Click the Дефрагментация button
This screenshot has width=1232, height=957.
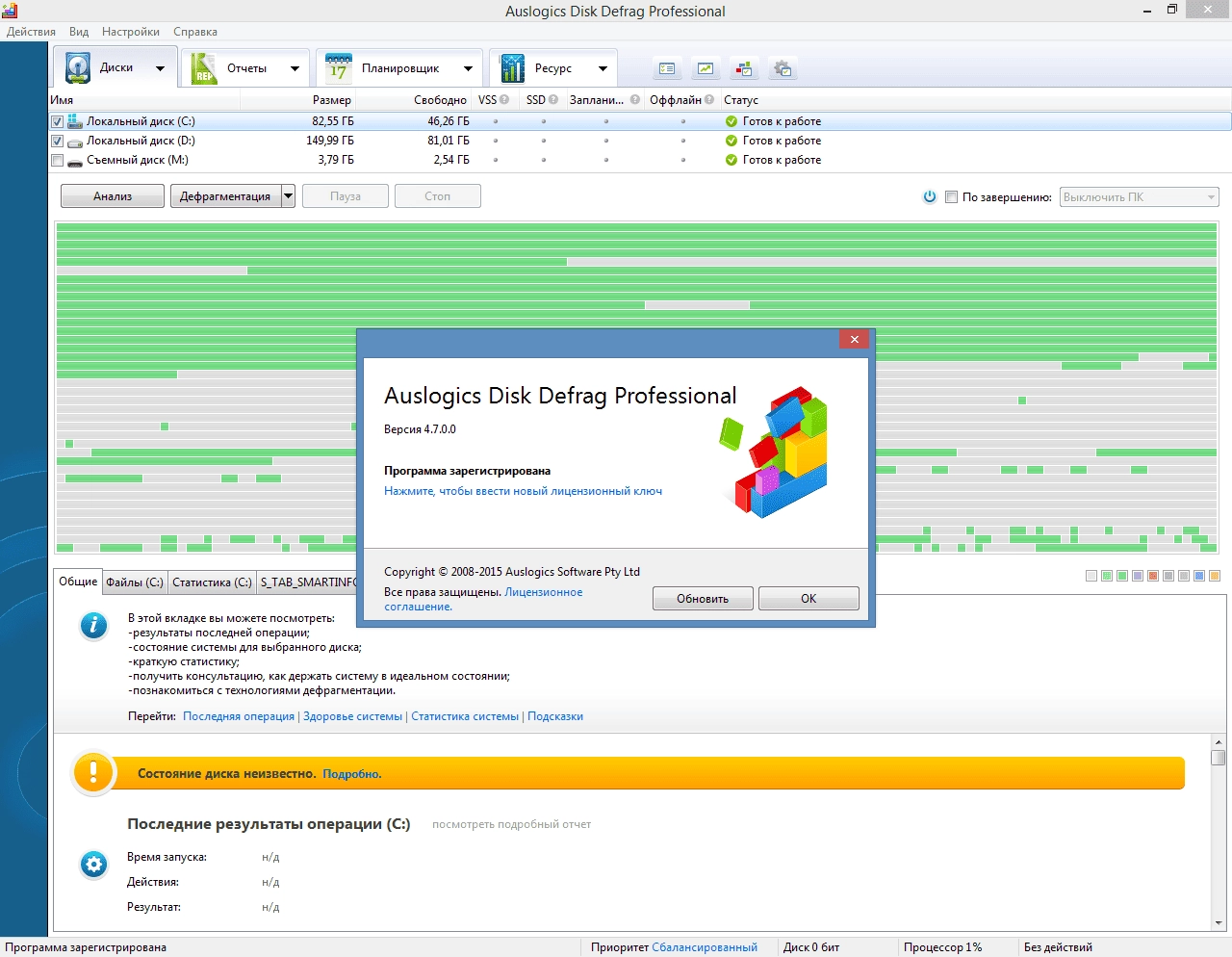click(225, 196)
